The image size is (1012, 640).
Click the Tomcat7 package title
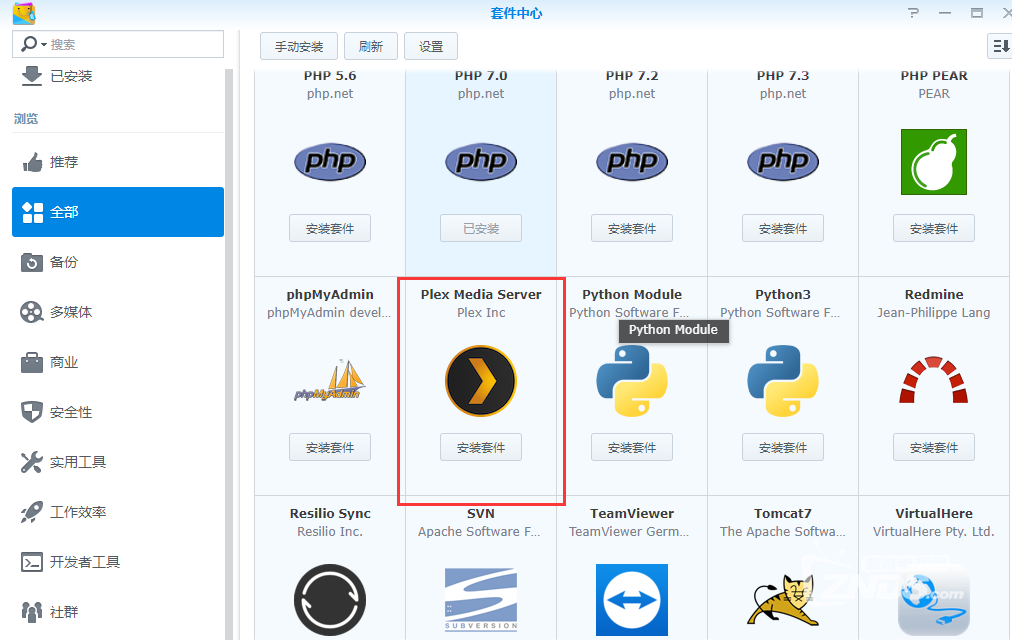coord(783,514)
